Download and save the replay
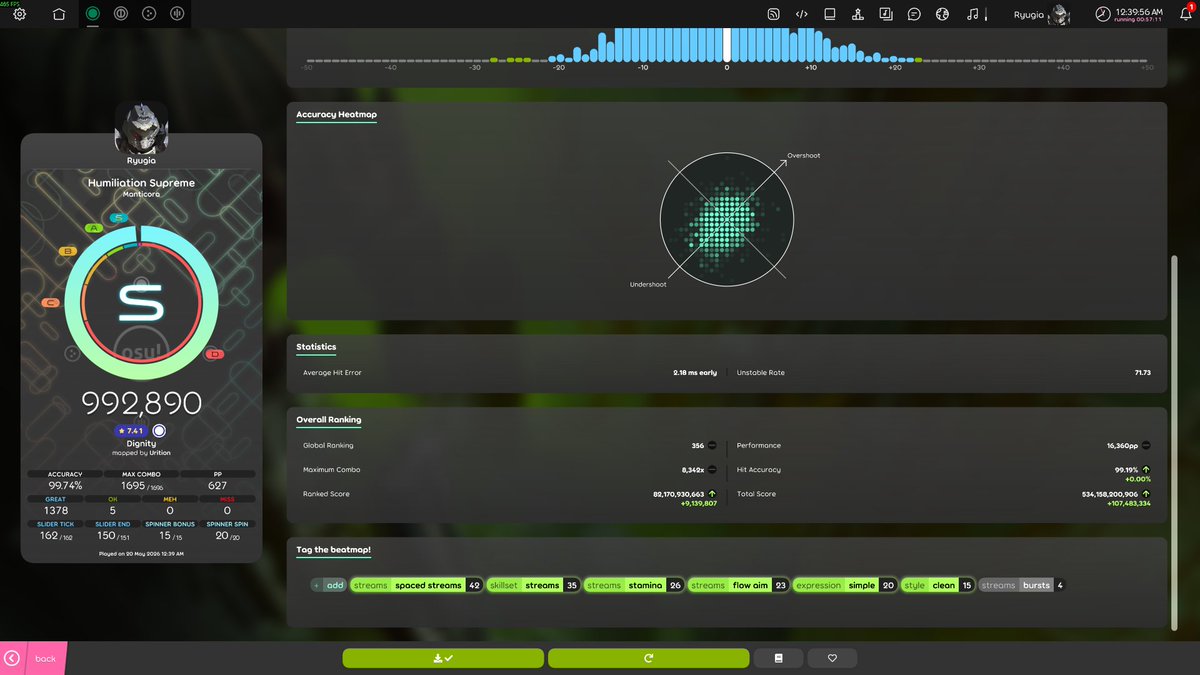This screenshot has height=675, width=1200. (x=443, y=658)
